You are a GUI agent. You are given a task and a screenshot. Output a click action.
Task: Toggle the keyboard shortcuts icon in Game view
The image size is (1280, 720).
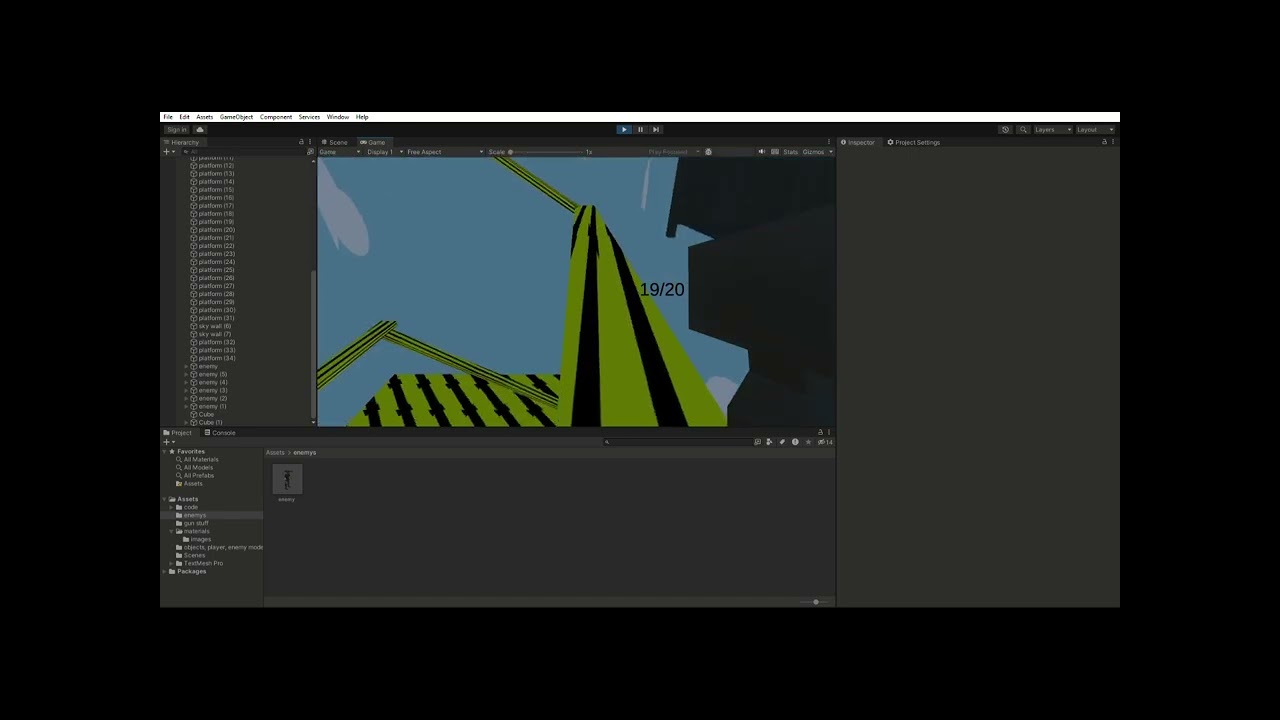(775, 152)
